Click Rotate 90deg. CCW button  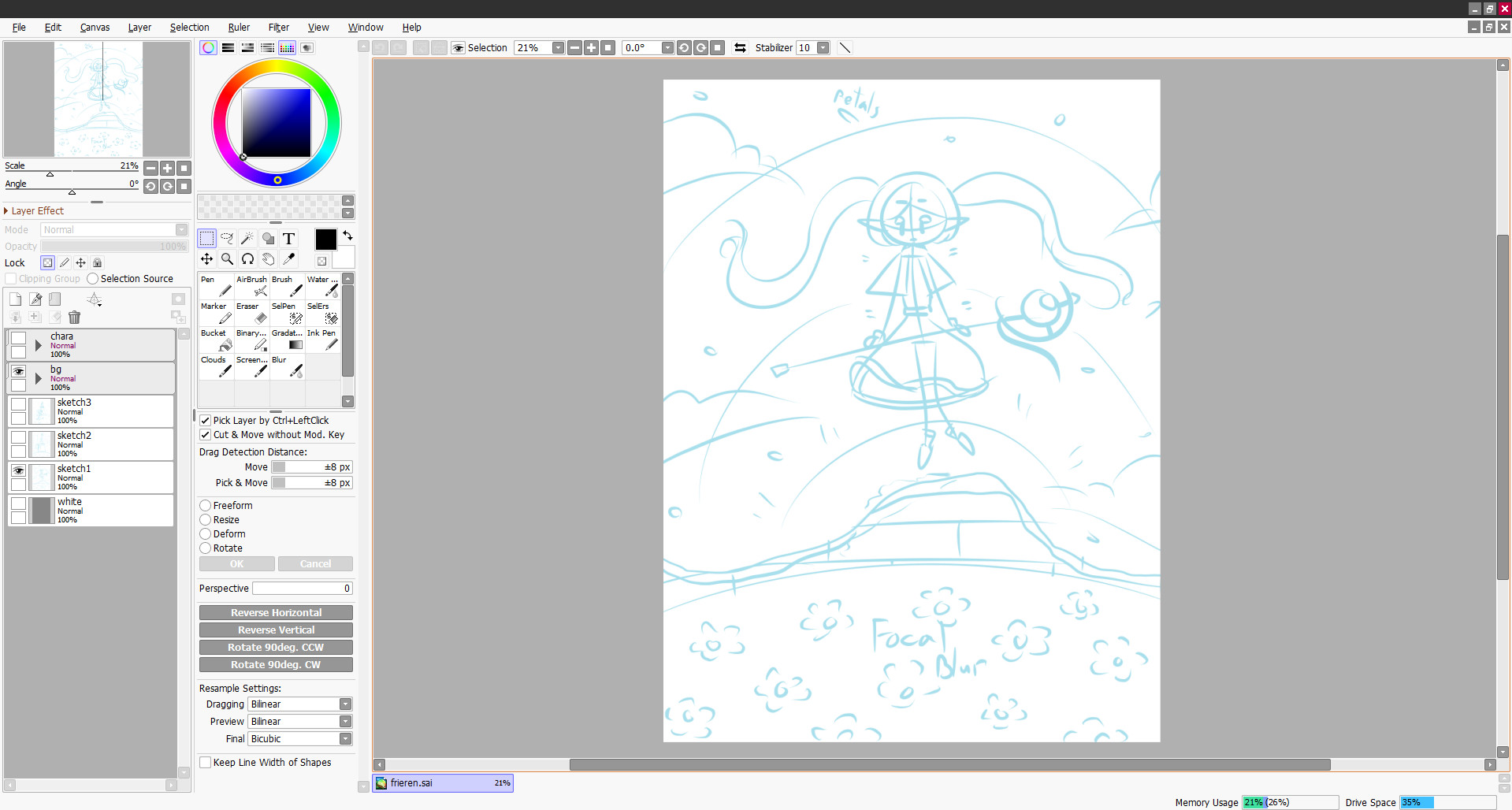click(276, 648)
